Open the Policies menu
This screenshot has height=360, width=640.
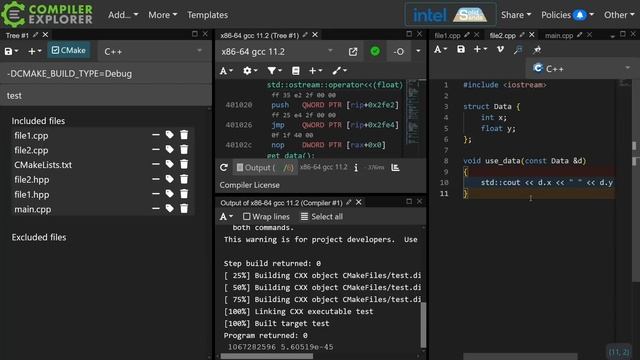coord(556,15)
